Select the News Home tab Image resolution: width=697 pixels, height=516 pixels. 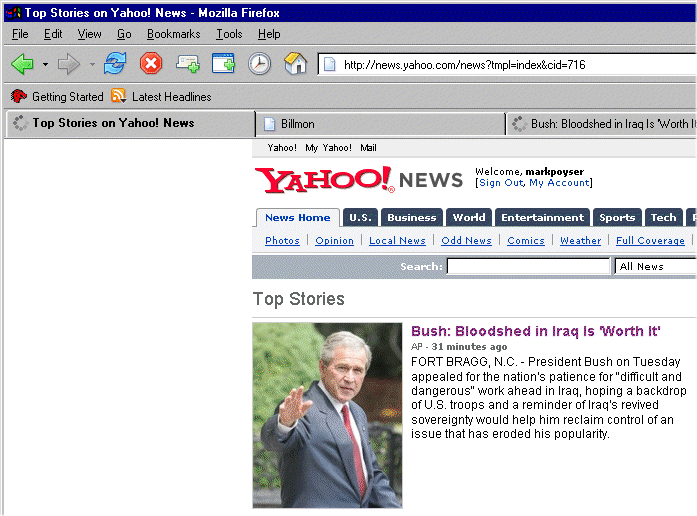tap(298, 218)
